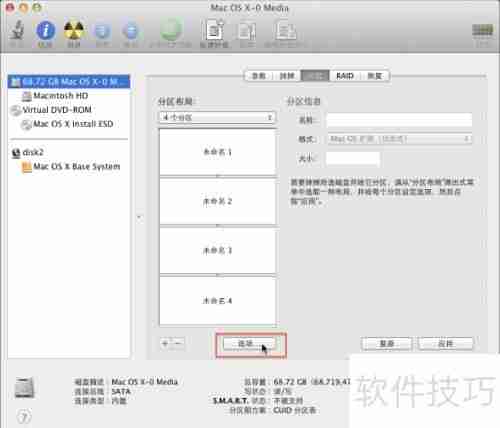Click the Convert image toolbar icon
Image resolution: width=500 pixels, height=428 pixels.
(x=246, y=31)
